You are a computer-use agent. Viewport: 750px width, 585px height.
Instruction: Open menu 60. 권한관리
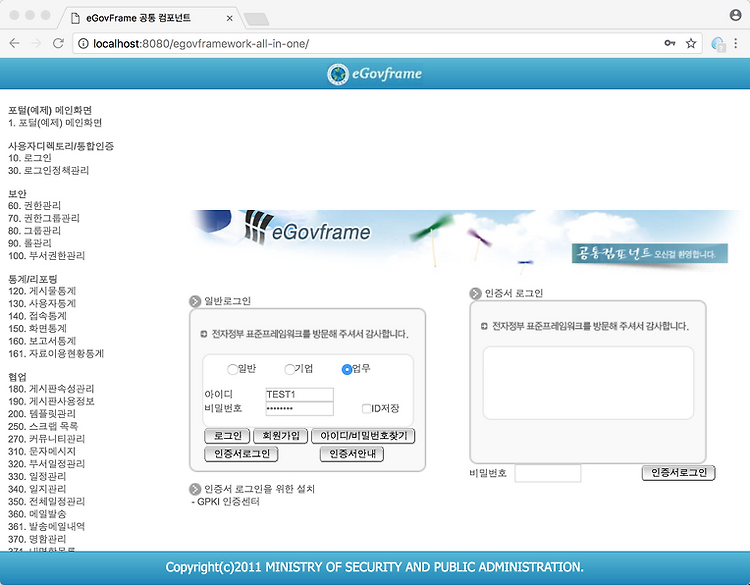(34, 206)
